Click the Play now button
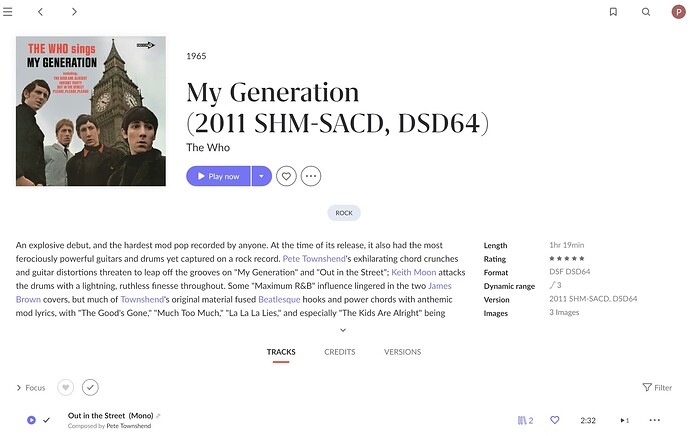Viewport: 690px width, 436px height. click(x=218, y=176)
